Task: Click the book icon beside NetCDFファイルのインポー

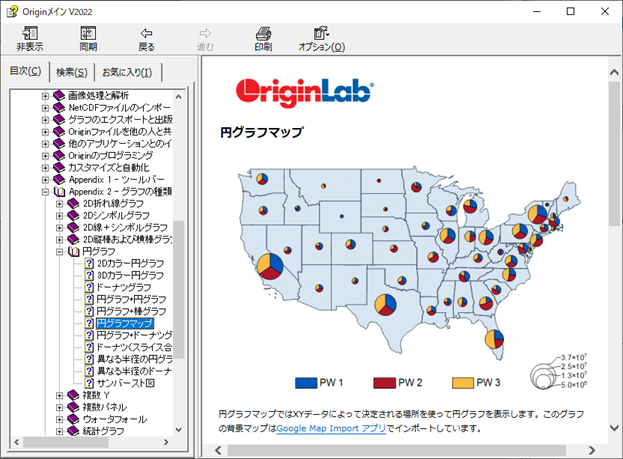Action: (59, 107)
